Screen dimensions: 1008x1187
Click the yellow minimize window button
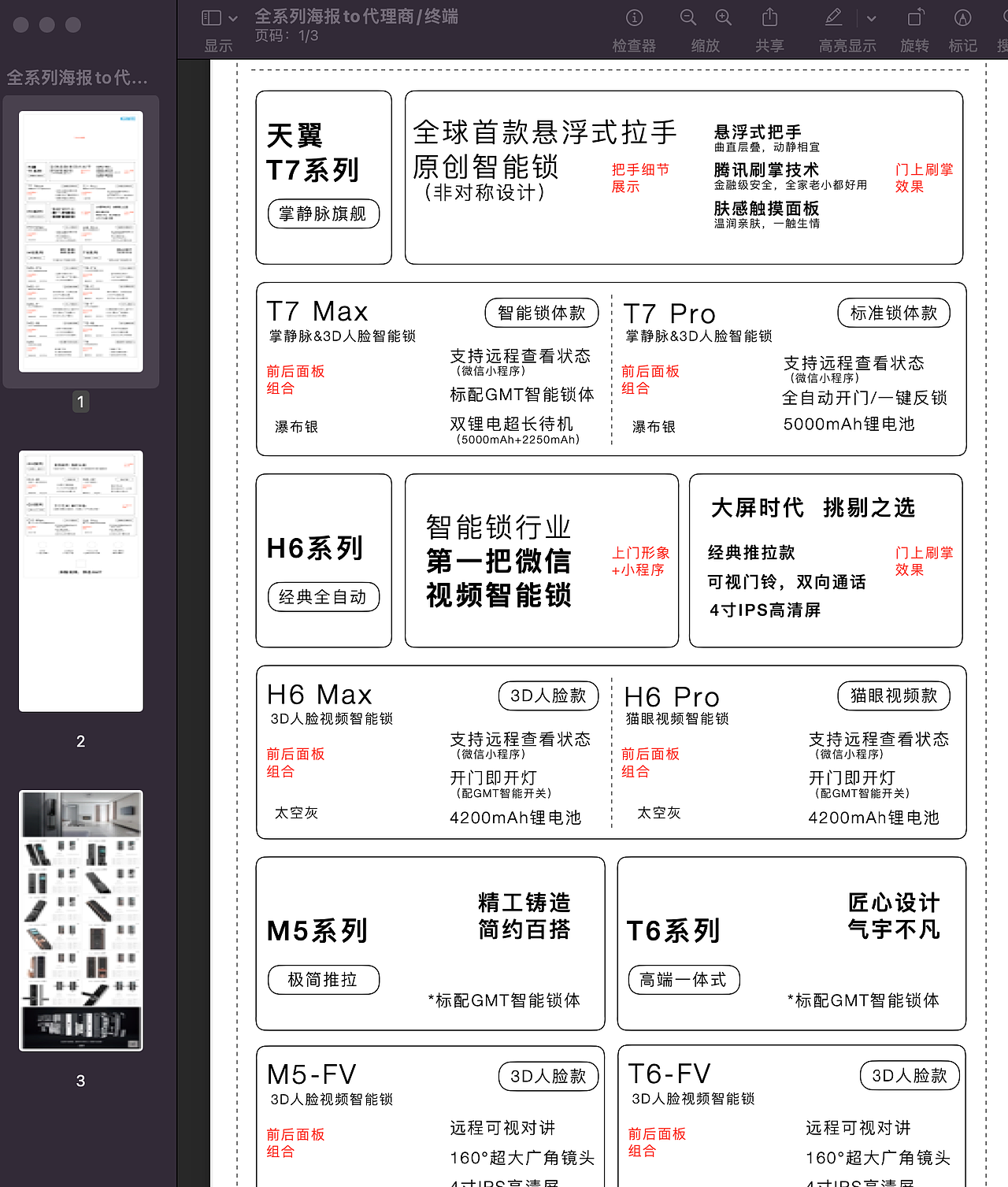[46, 24]
